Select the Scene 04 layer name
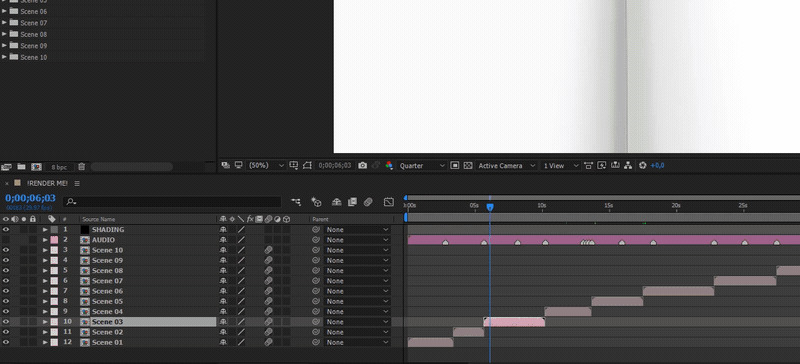 pos(107,311)
